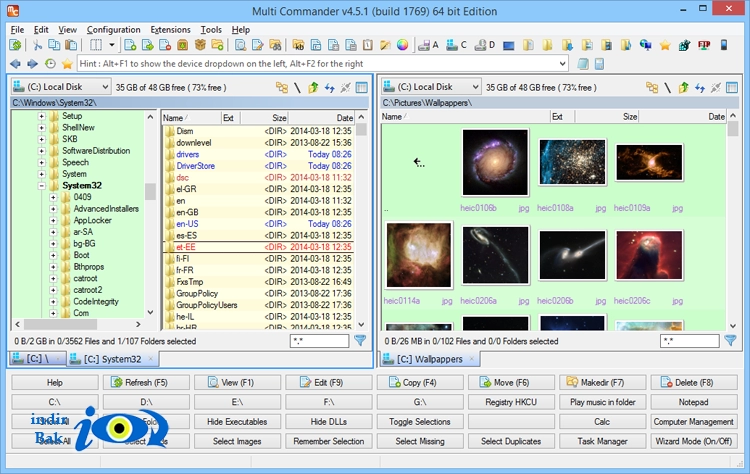The image size is (750, 474).
Task: Open the history clock icon
Action: 50,64
